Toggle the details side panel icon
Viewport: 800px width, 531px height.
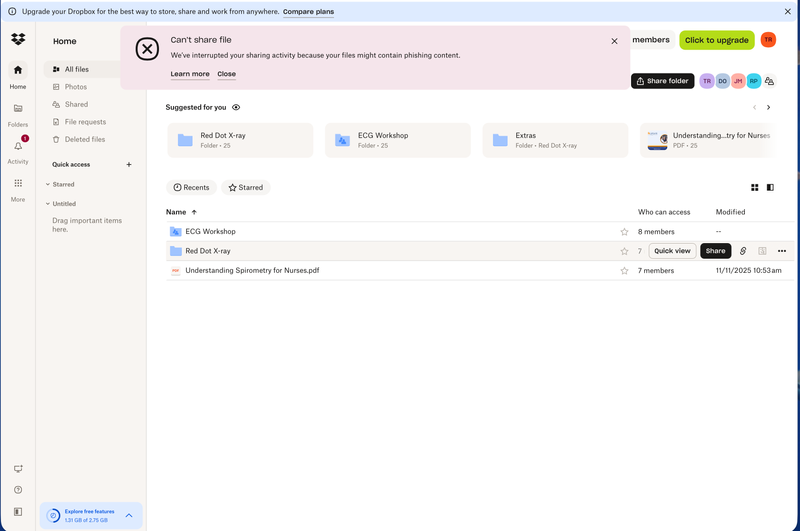(x=770, y=187)
